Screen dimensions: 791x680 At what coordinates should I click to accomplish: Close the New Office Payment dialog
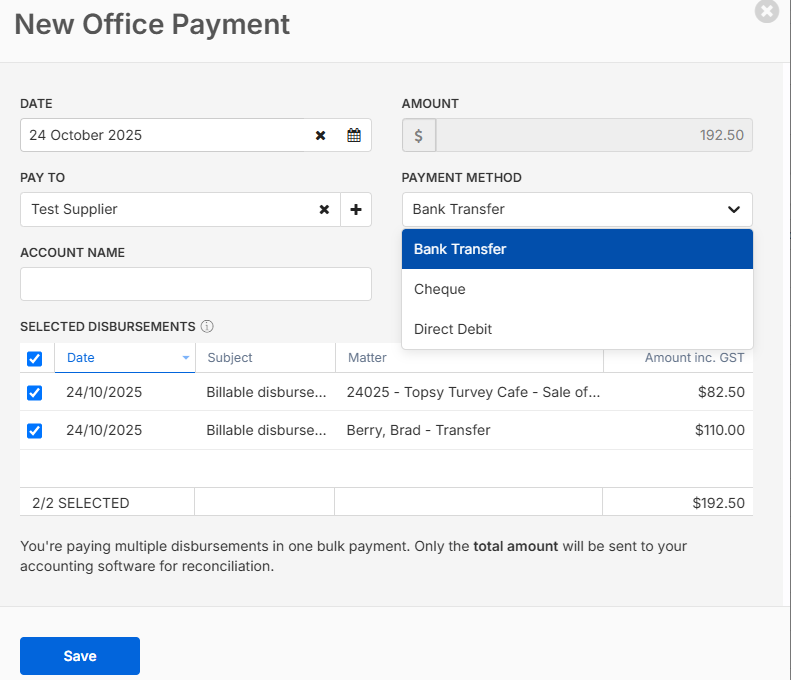point(767,12)
